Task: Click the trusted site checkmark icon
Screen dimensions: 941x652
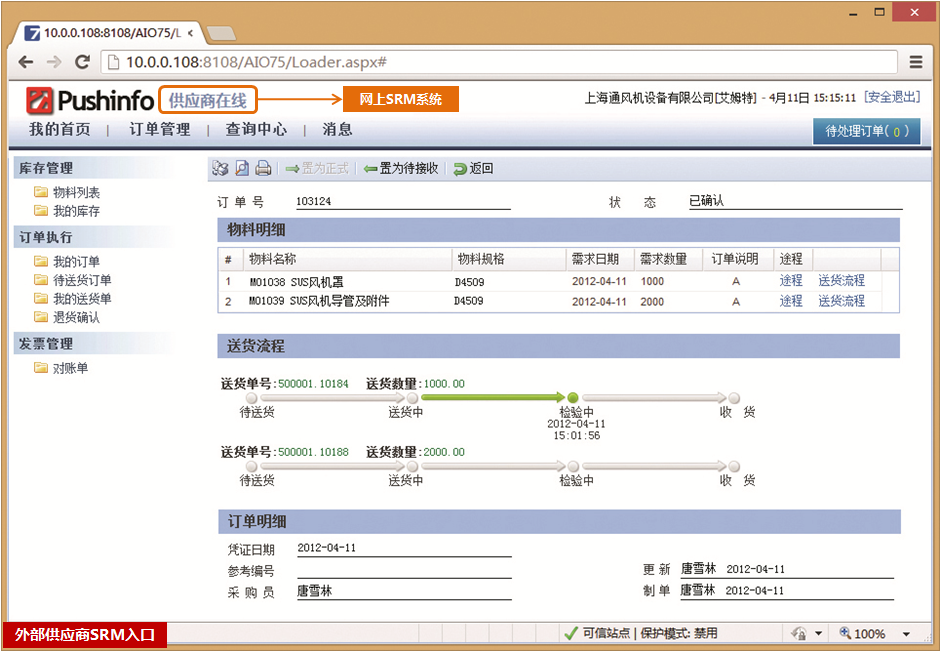Action: pyautogui.click(x=571, y=633)
